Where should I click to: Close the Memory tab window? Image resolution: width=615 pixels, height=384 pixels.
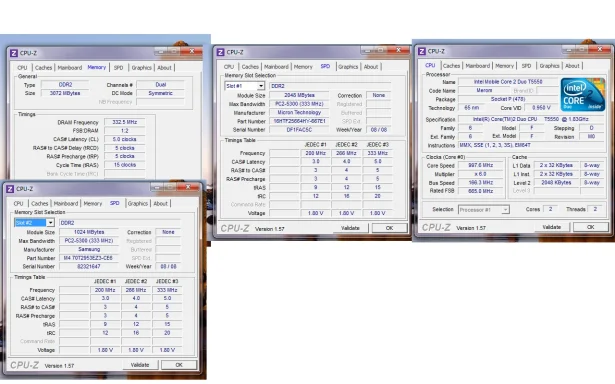pyautogui.click(x=192, y=51)
